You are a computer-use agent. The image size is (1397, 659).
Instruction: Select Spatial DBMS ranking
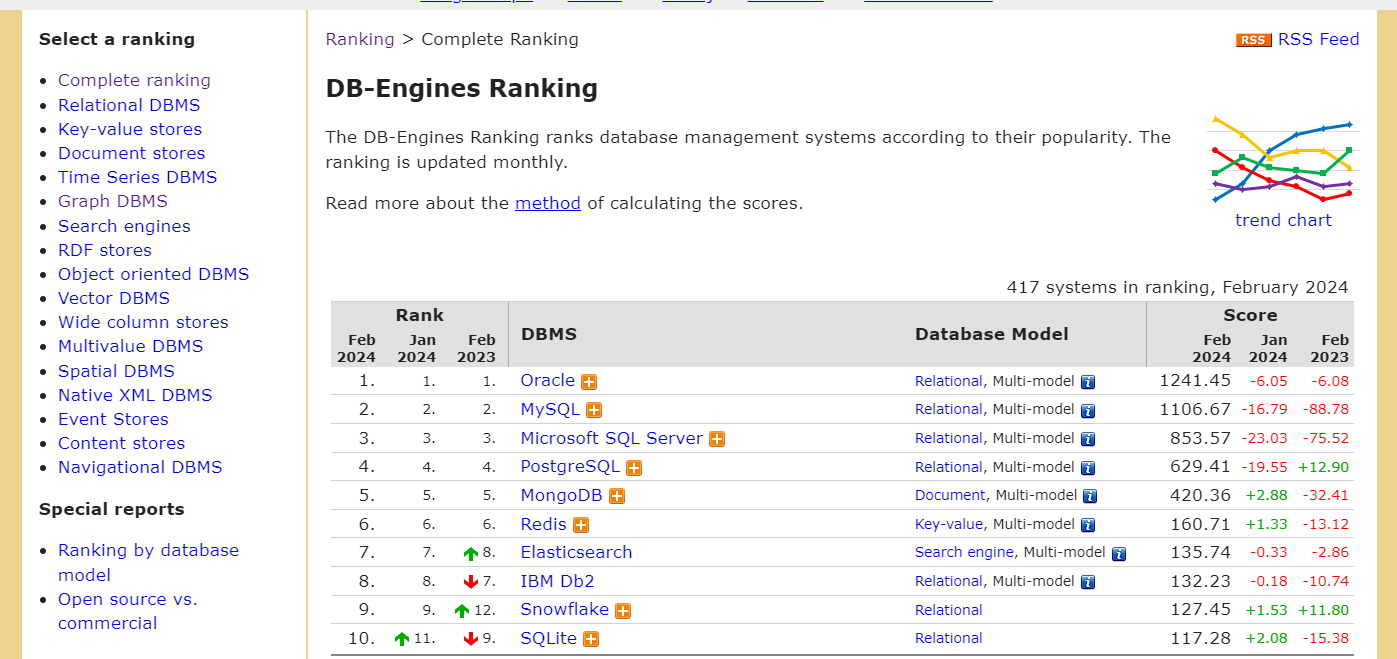pos(116,371)
